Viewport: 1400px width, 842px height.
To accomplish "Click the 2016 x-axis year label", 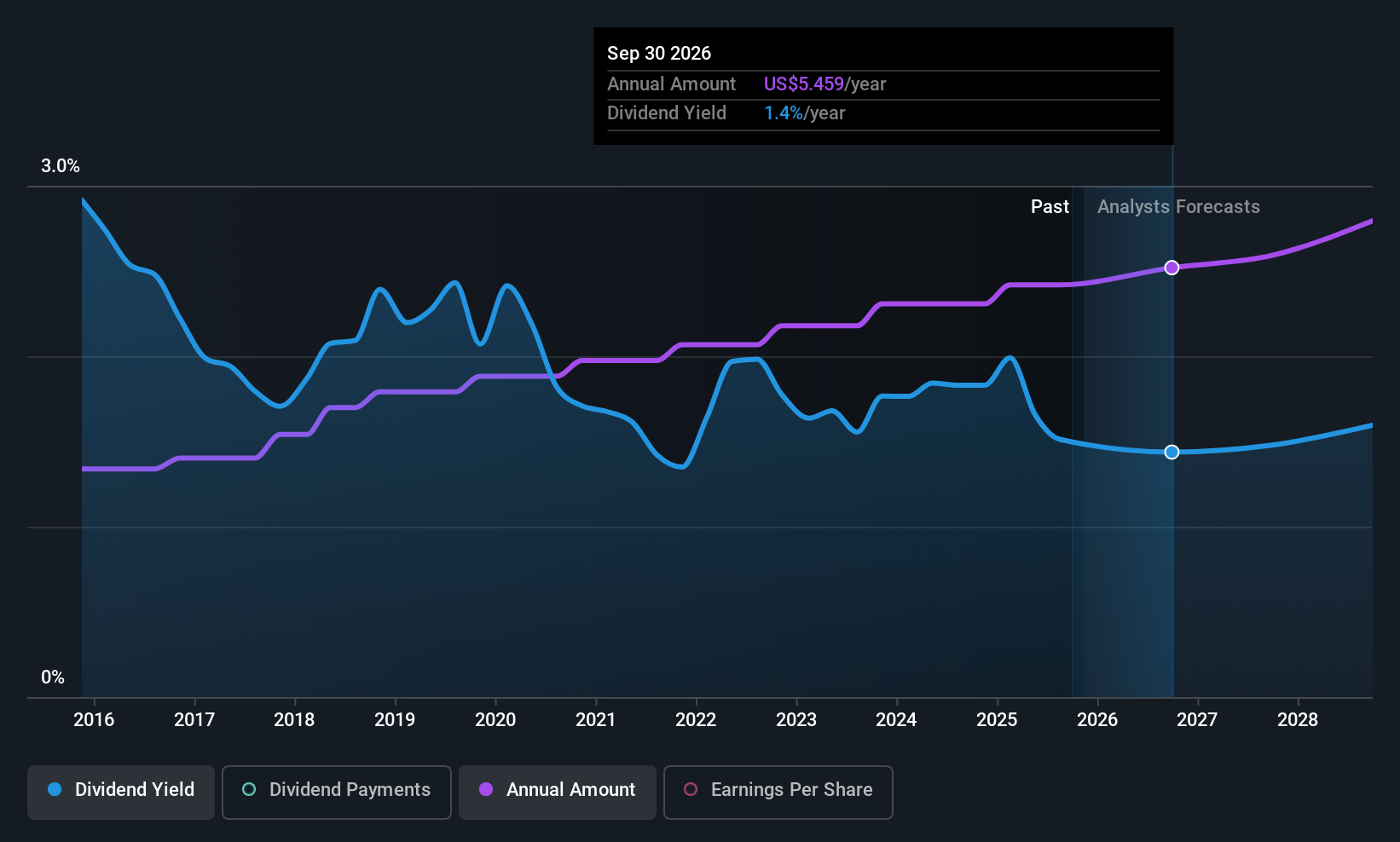I will coord(94,720).
